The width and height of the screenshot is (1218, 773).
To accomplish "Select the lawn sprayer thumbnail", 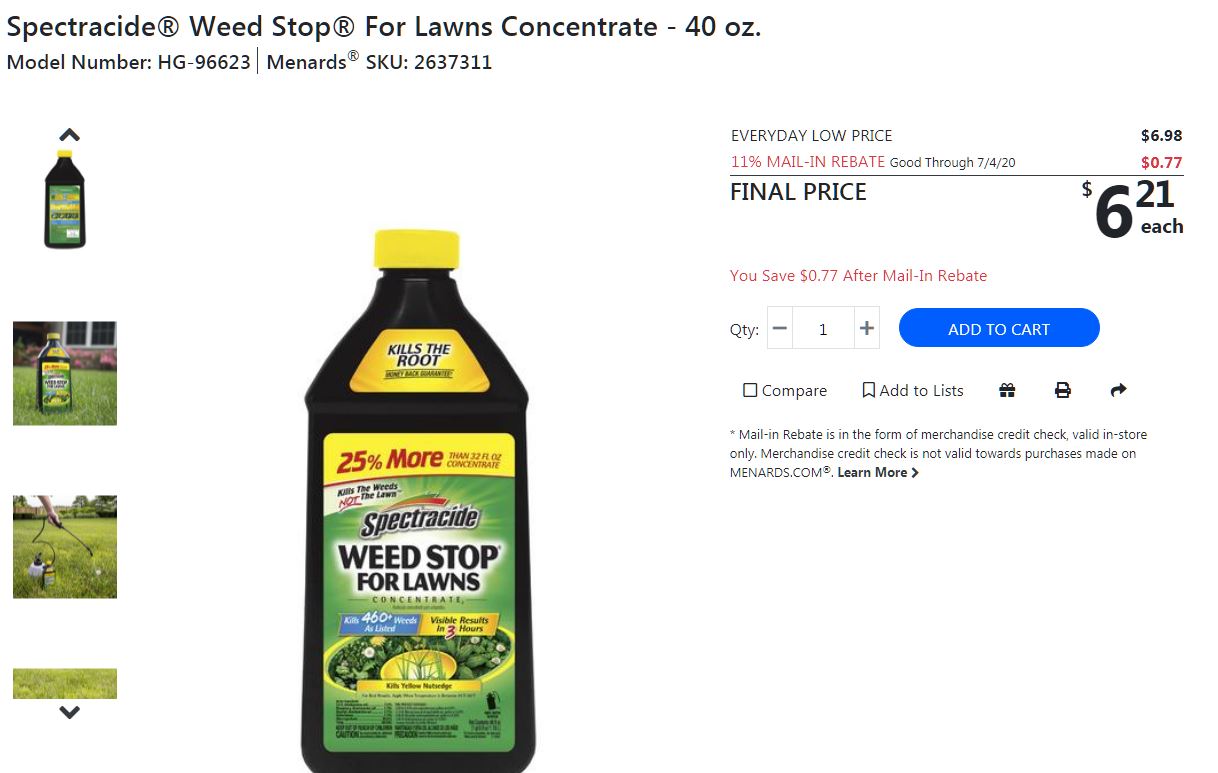I will (x=65, y=546).
